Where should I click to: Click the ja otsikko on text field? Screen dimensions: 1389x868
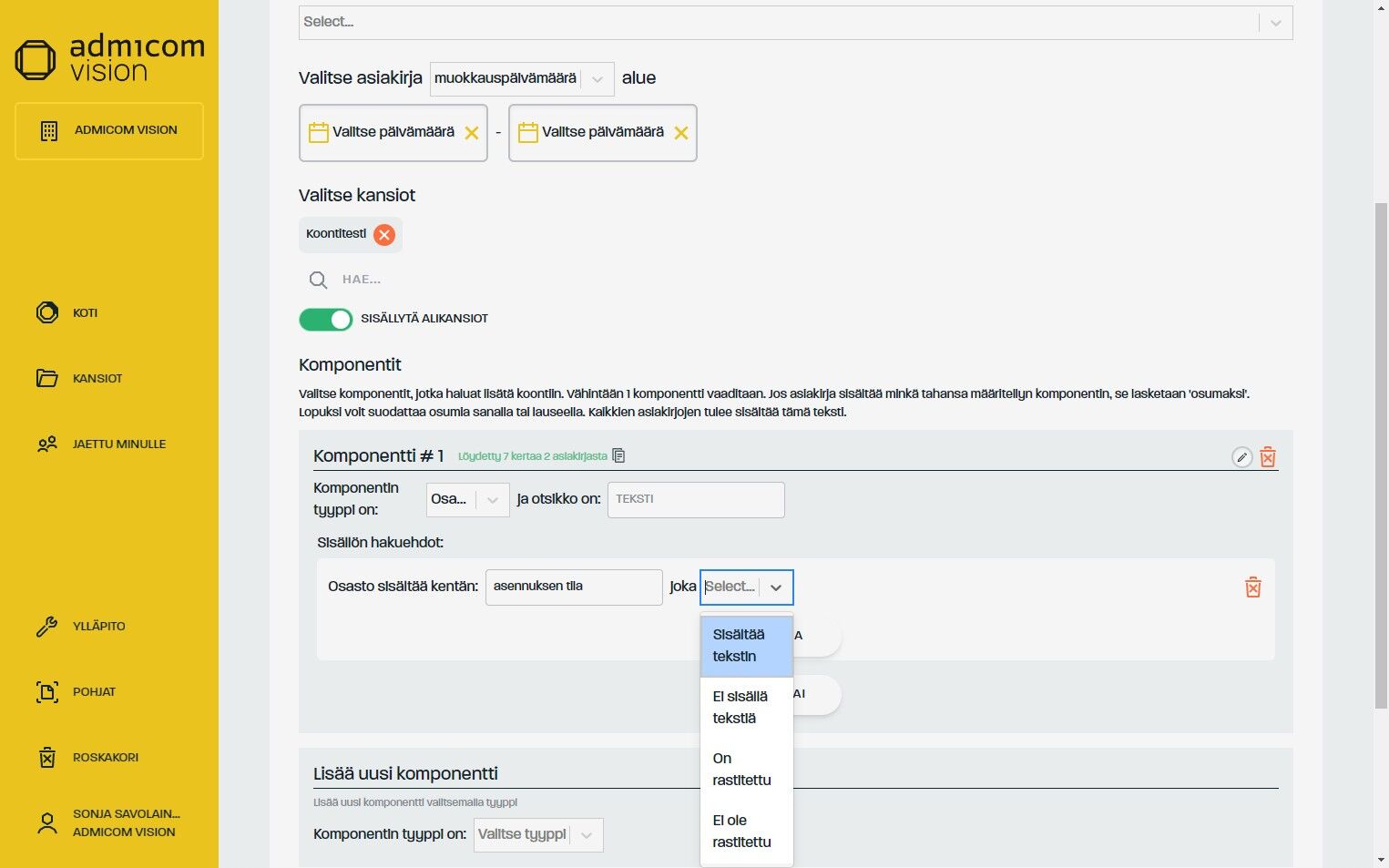pos(695,500)
